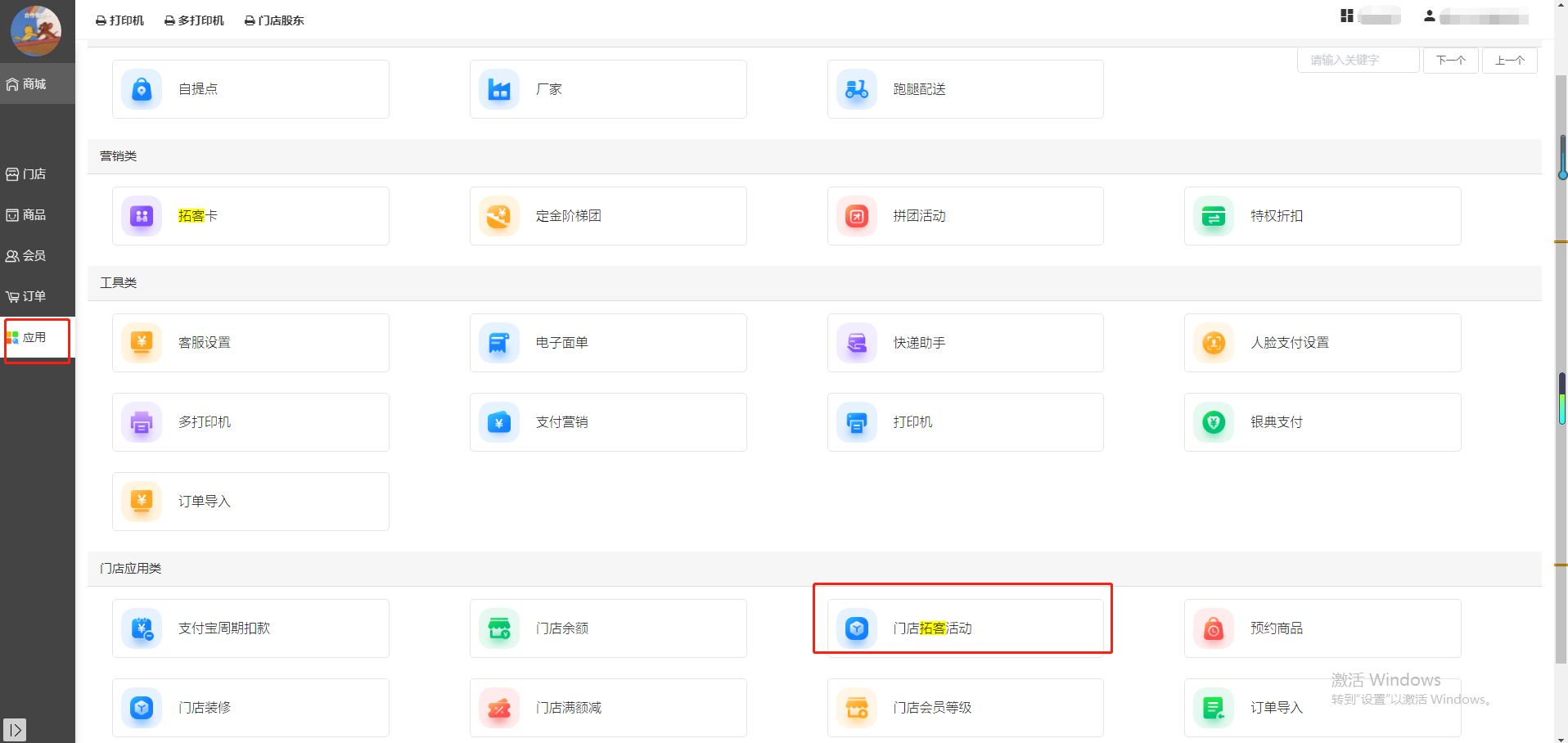
Task: Expand the sidebar with bottom-left arrow
Action: [15, 729]
